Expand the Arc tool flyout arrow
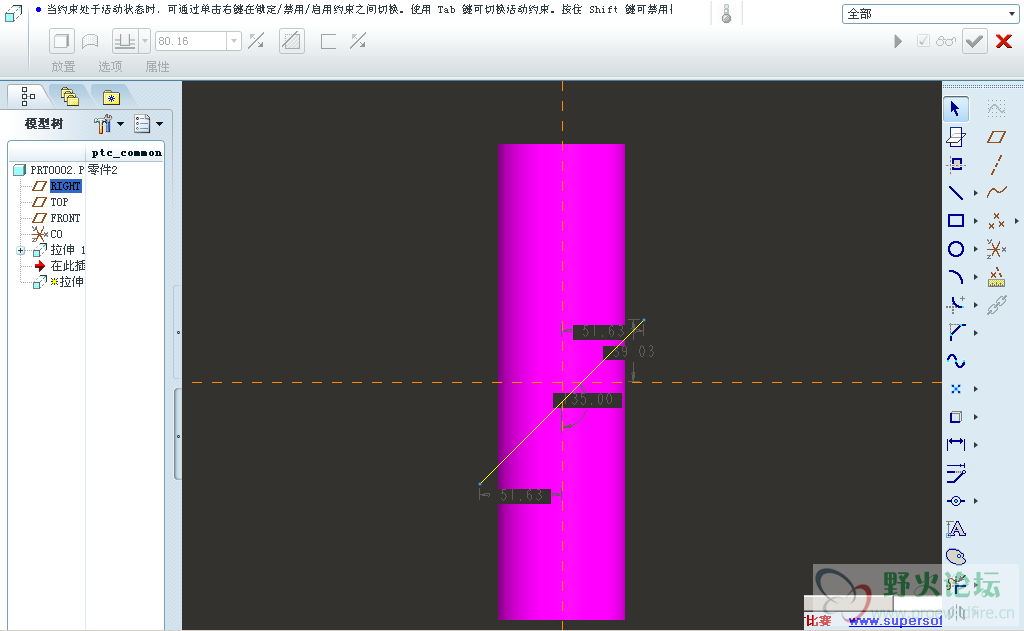The height and width of the screenshot is (631, 1024). click(976, 277)
